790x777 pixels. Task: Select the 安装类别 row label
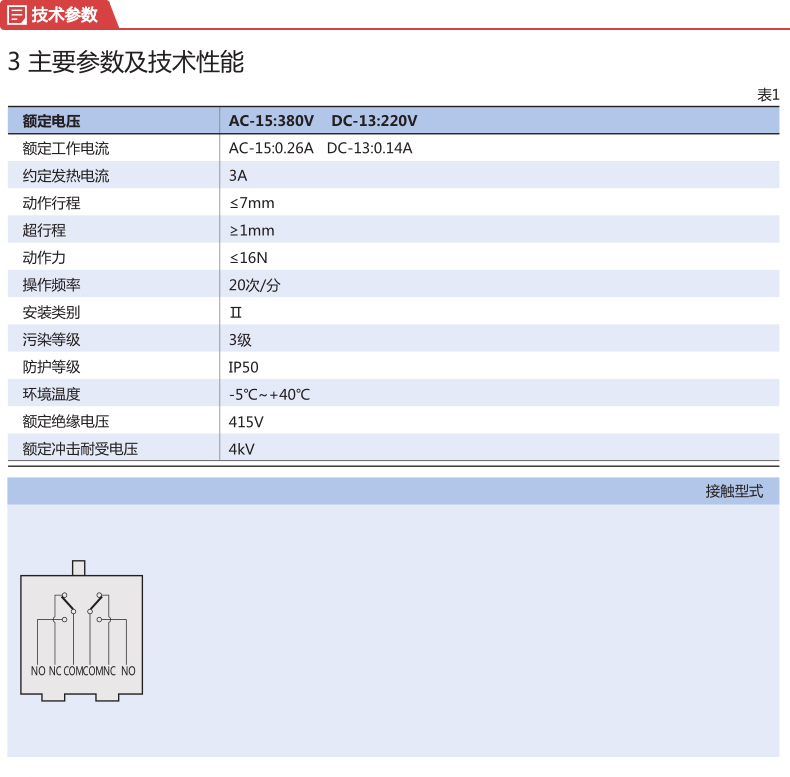[x=51, y=312]
